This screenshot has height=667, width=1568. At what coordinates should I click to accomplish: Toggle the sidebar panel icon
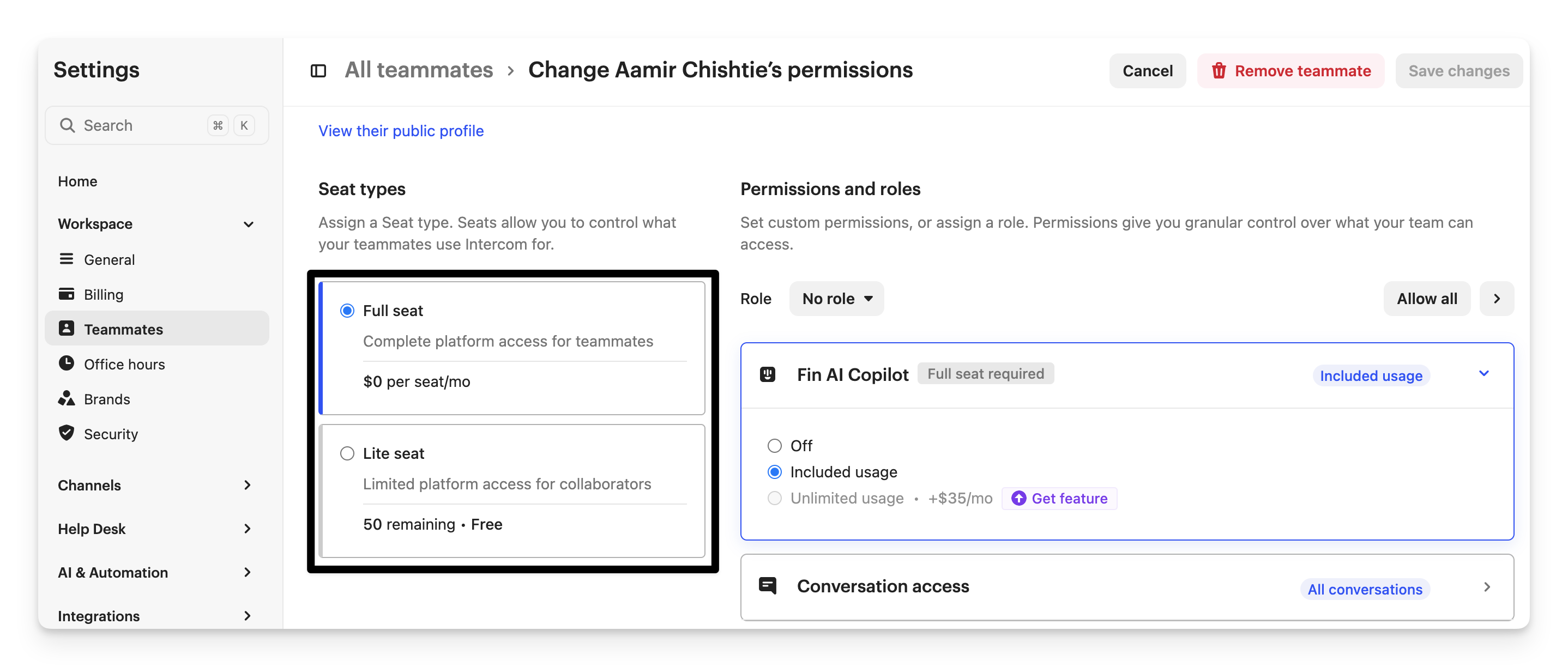(318, 71)
